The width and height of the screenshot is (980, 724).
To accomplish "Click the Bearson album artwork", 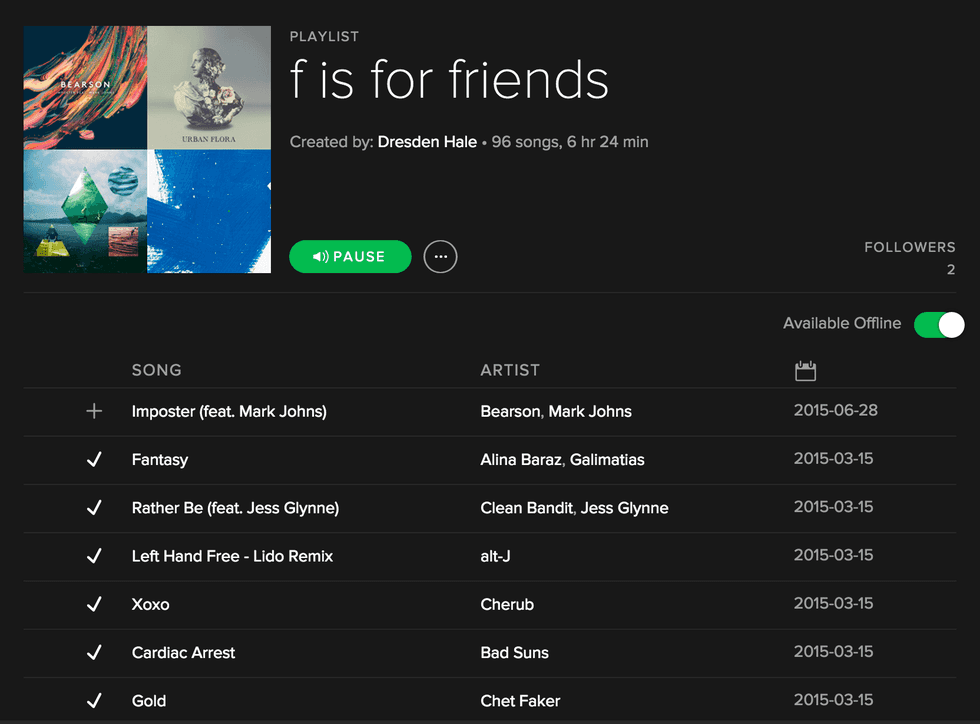I will point(85,87).
